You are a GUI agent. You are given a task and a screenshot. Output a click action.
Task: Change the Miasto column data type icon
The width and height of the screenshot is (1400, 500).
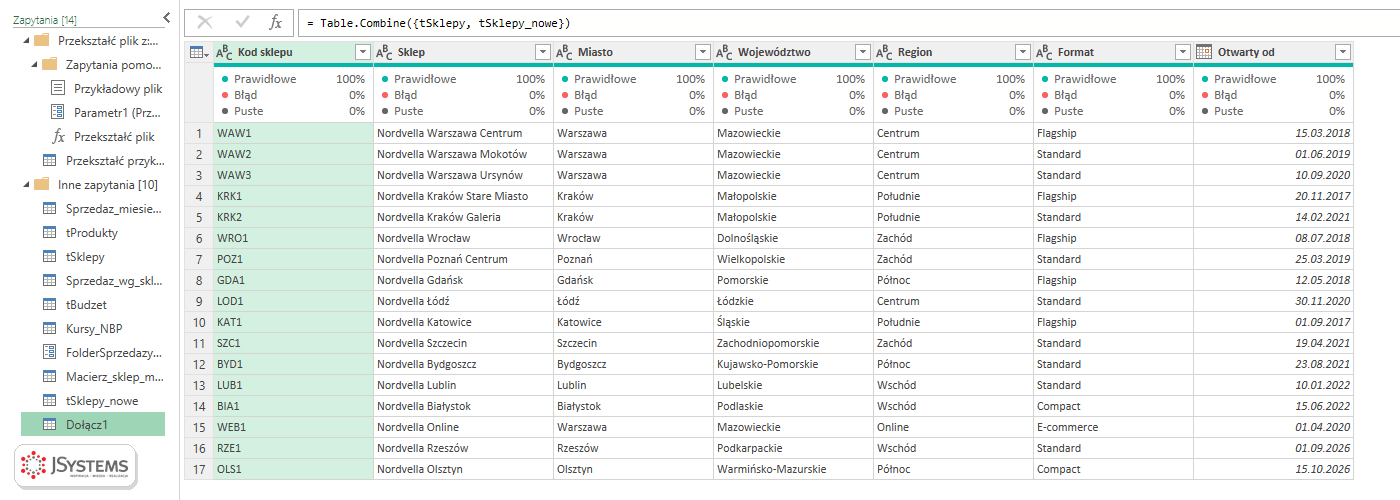(x=564, y=52)
